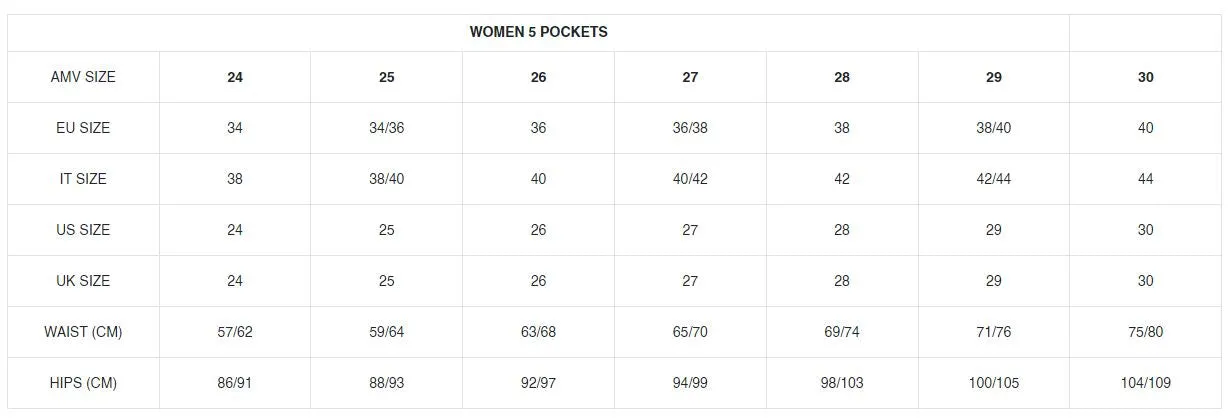Click the hips 92/97 cell
This screenshot has width=1232, height=418.
(538, 383)
